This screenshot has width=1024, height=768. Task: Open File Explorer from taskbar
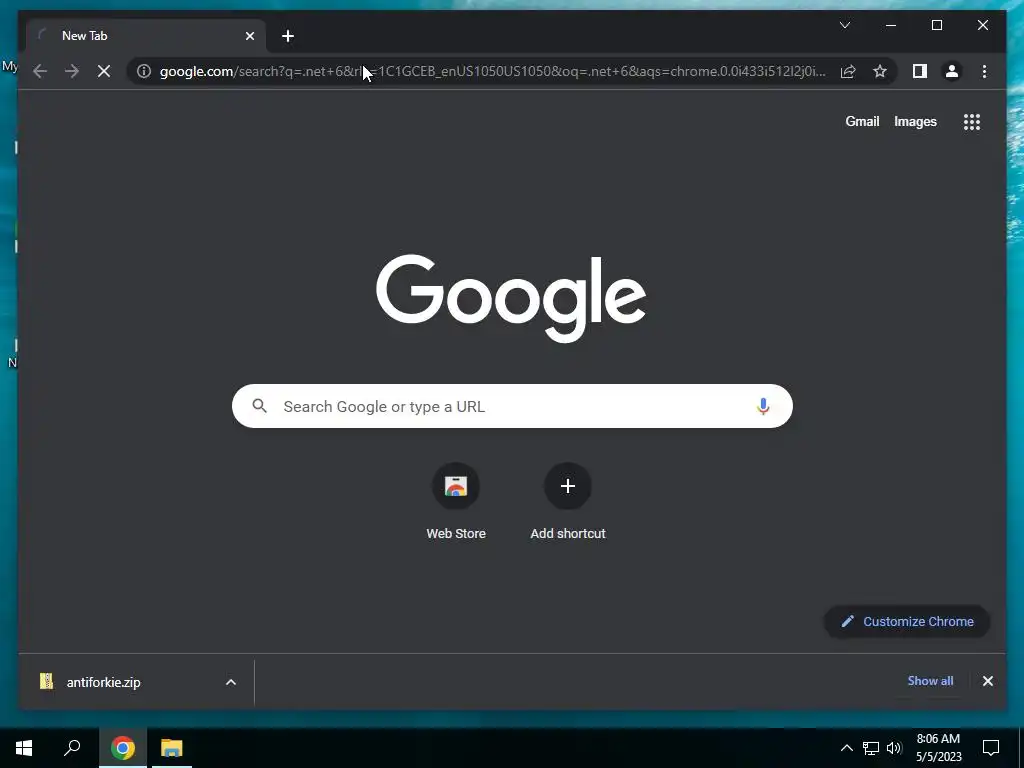171,748
